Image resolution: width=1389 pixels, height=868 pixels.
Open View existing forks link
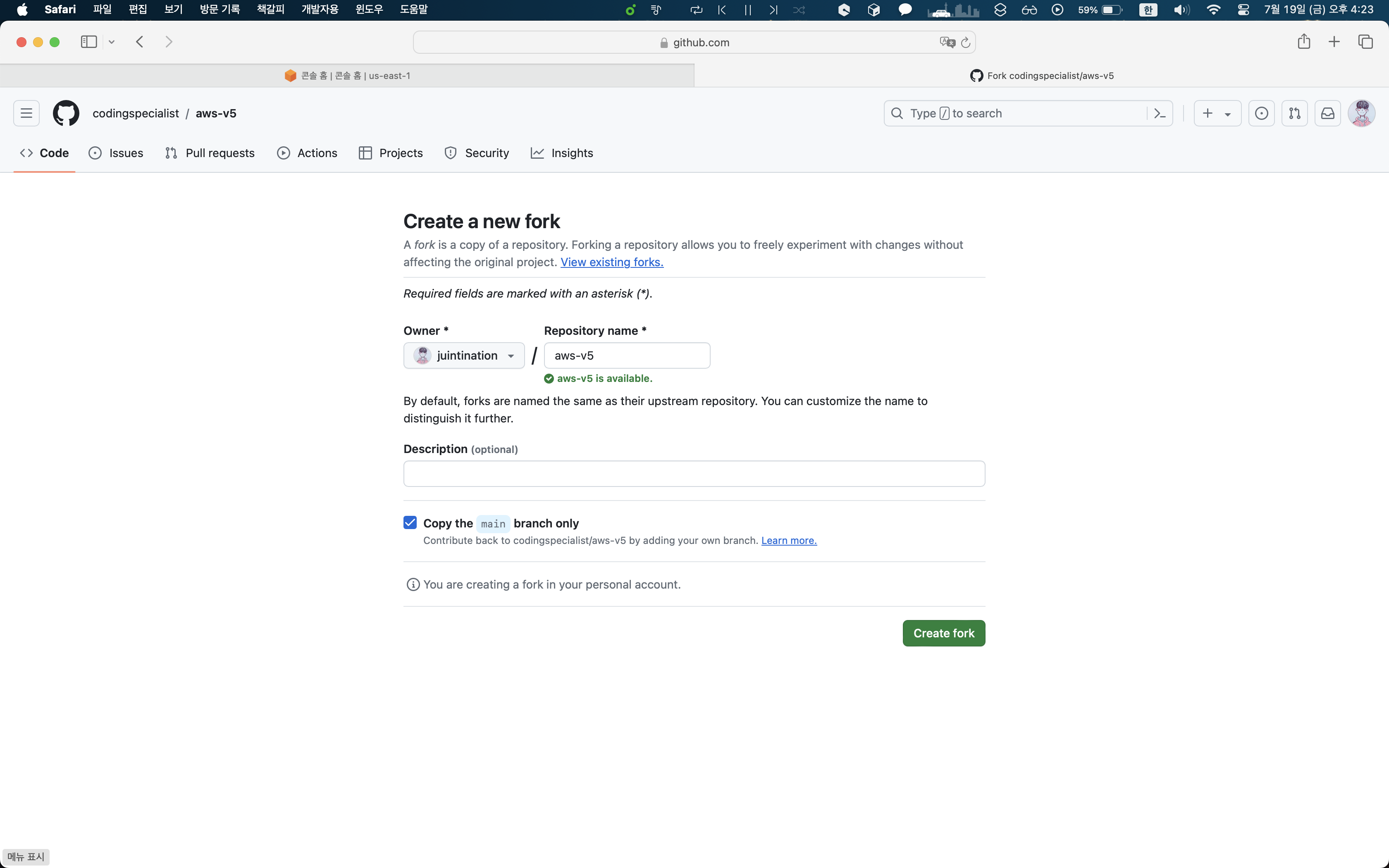click(x=611, y=262)
